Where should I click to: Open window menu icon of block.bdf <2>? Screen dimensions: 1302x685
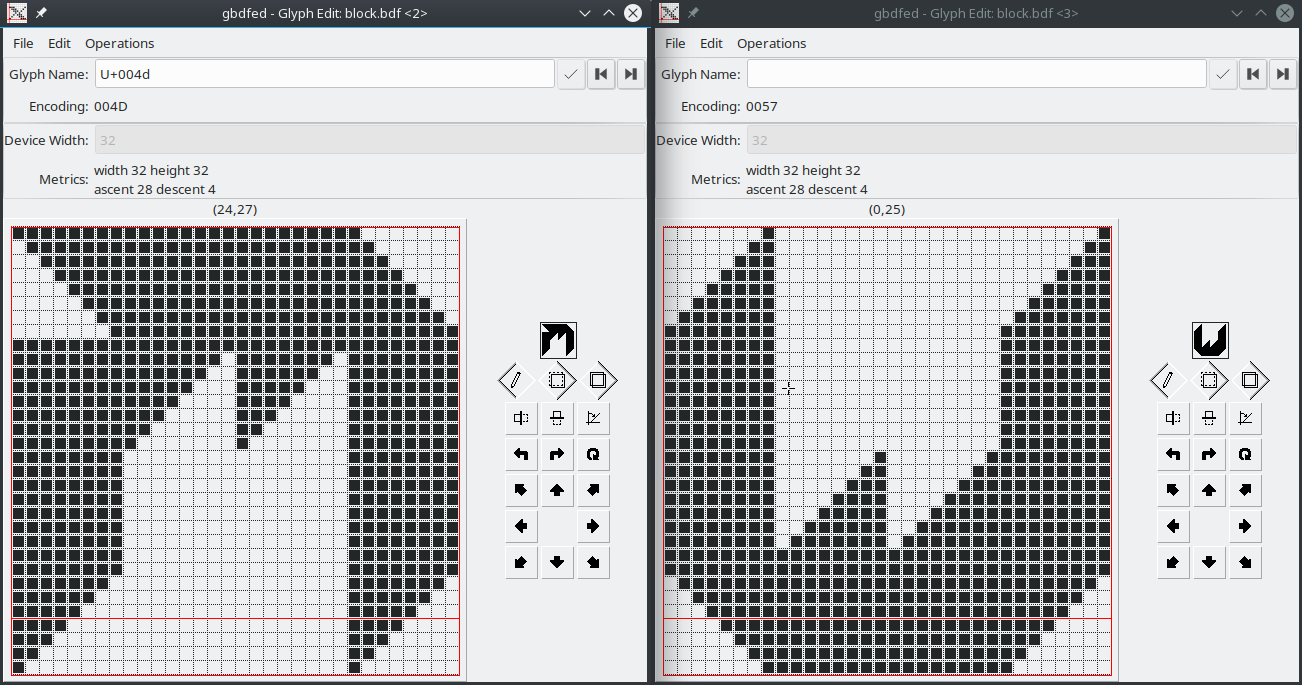[x=16, y=13]
